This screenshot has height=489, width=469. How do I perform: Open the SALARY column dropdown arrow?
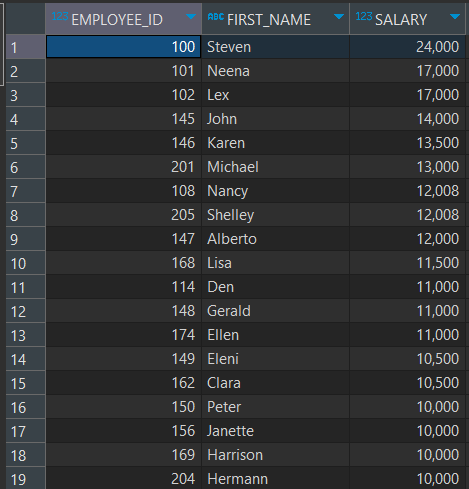tap(455, 17)
